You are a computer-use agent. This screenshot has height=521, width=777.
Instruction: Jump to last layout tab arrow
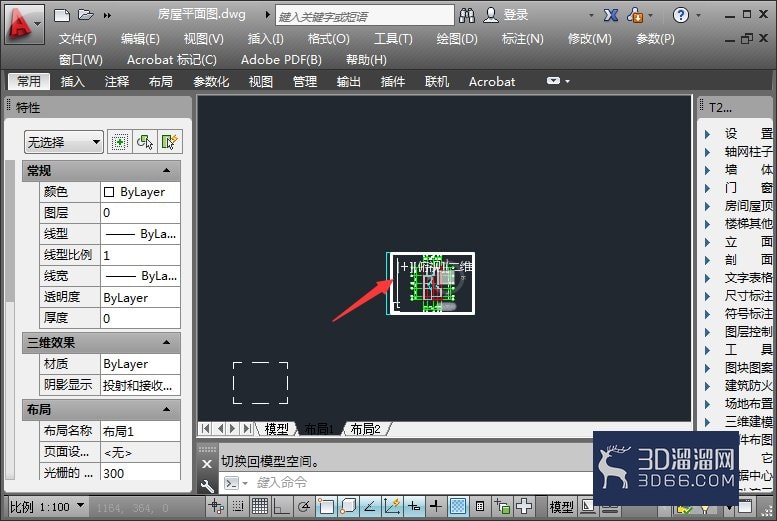[x=247, y=428]
